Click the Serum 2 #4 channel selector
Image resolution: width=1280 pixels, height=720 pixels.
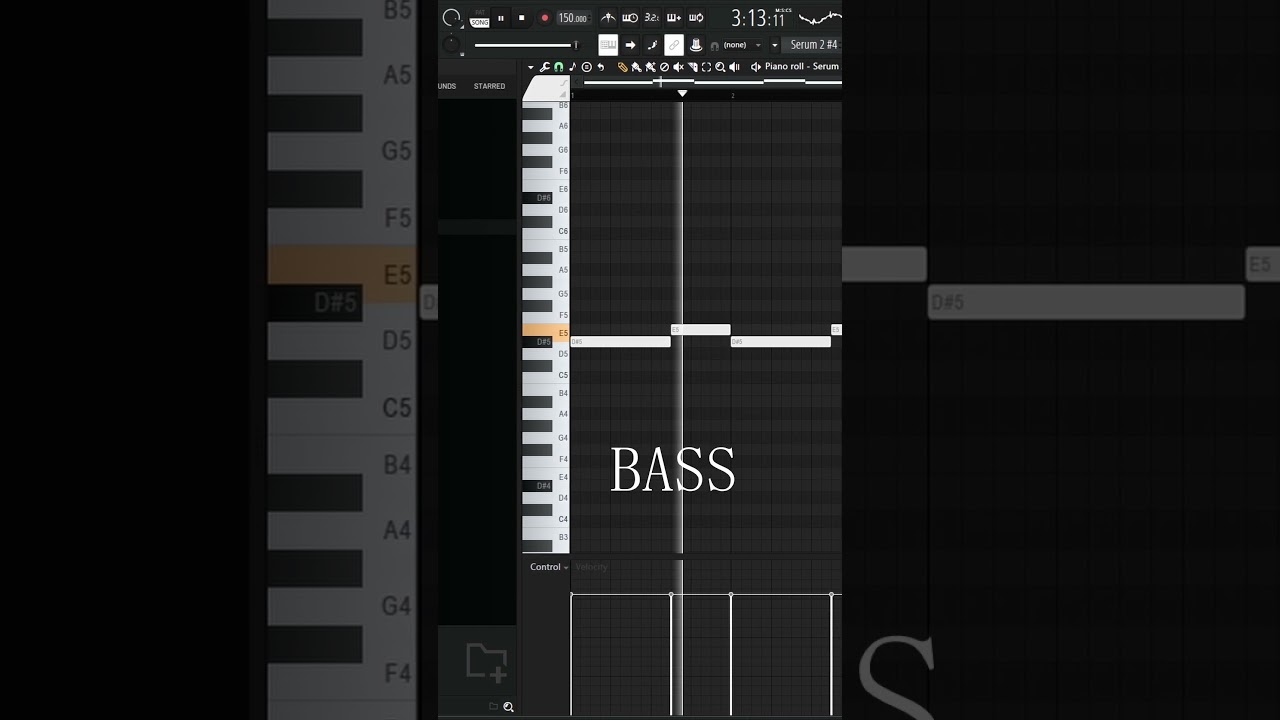click(x=813, y=45)
